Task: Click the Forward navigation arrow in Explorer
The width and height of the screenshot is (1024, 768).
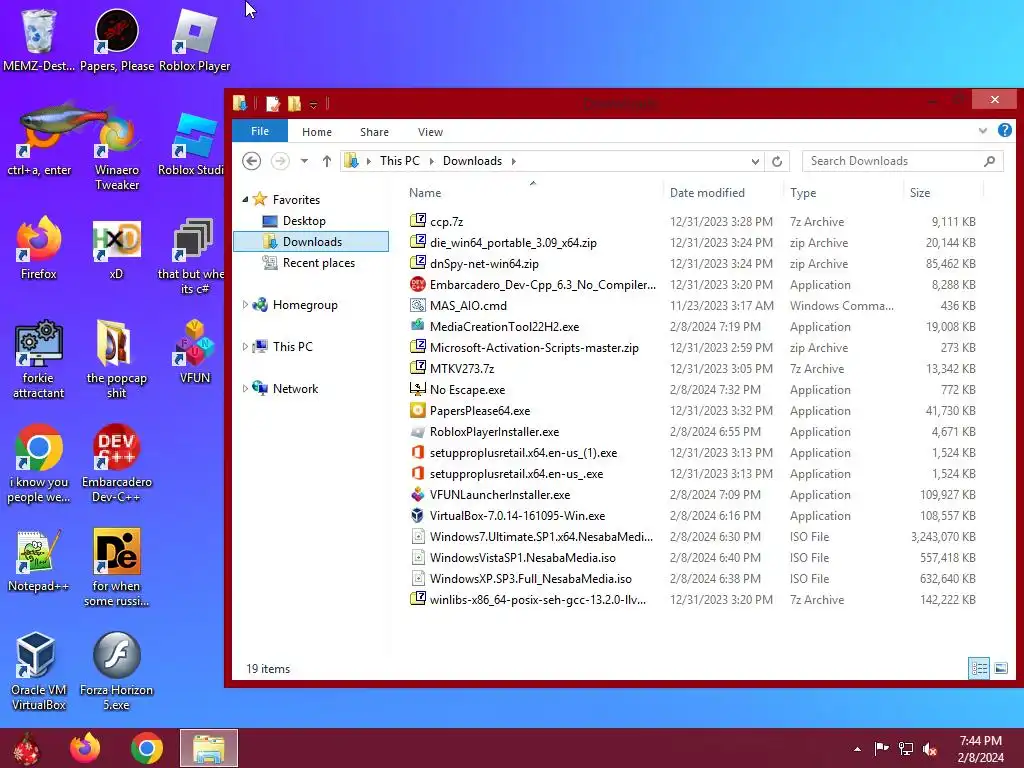Action: tap(280, 161)
